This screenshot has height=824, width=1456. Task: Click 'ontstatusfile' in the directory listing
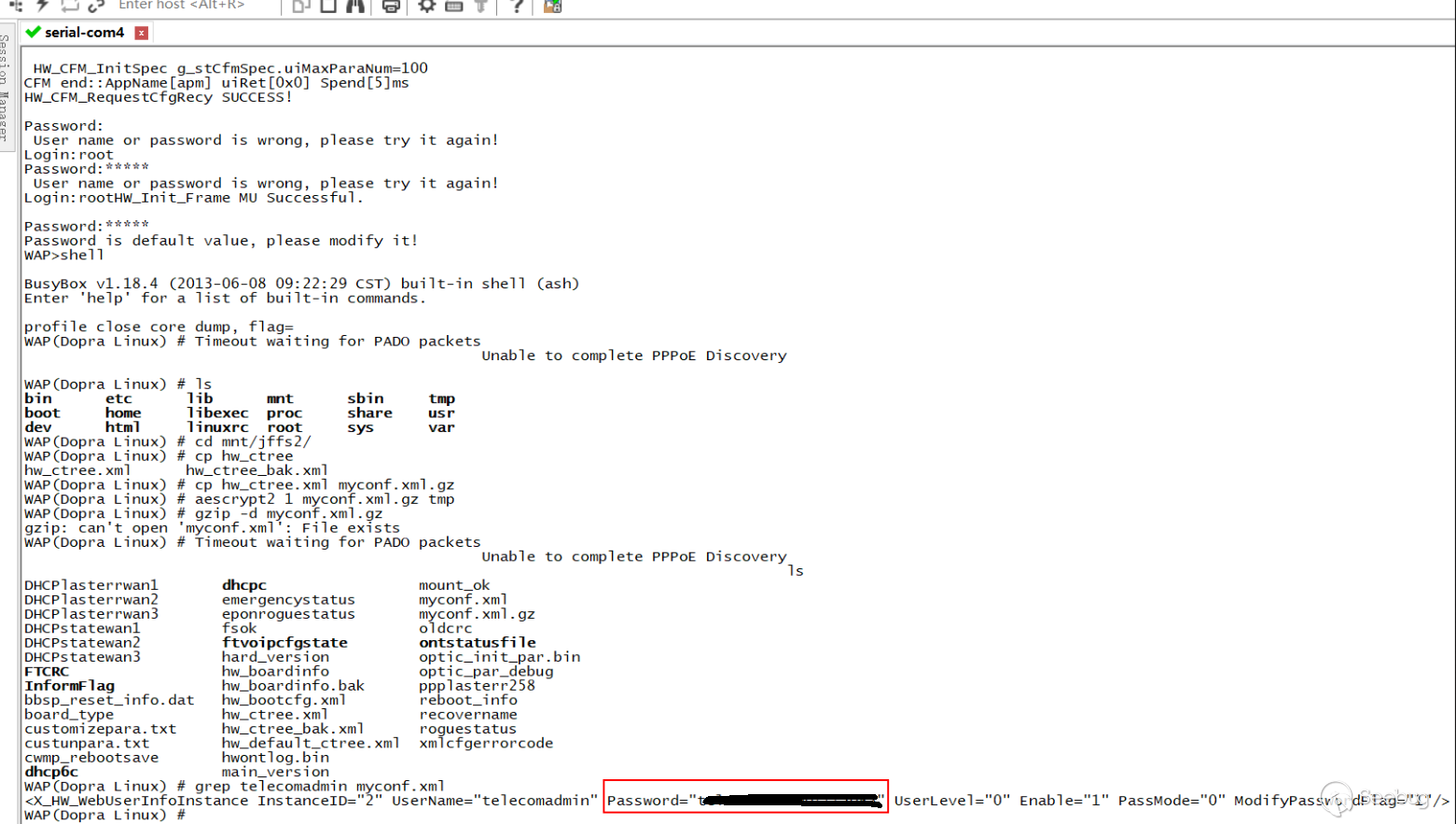[x=478, y=643]
